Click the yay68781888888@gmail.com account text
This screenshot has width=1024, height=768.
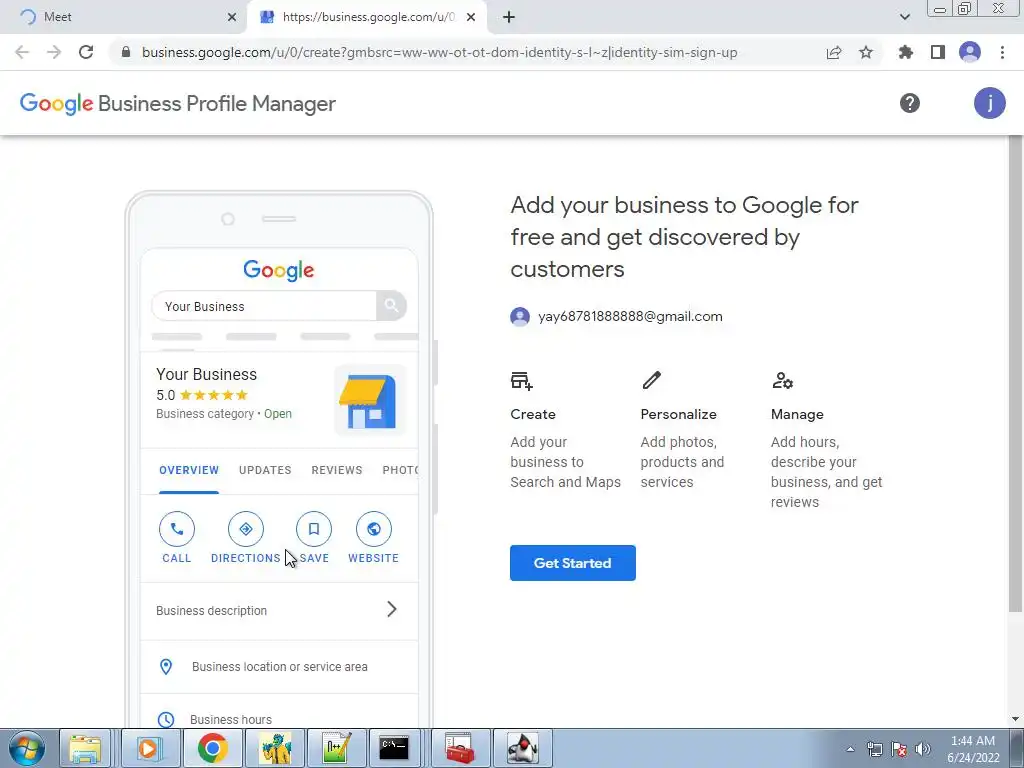coord(630,317)
